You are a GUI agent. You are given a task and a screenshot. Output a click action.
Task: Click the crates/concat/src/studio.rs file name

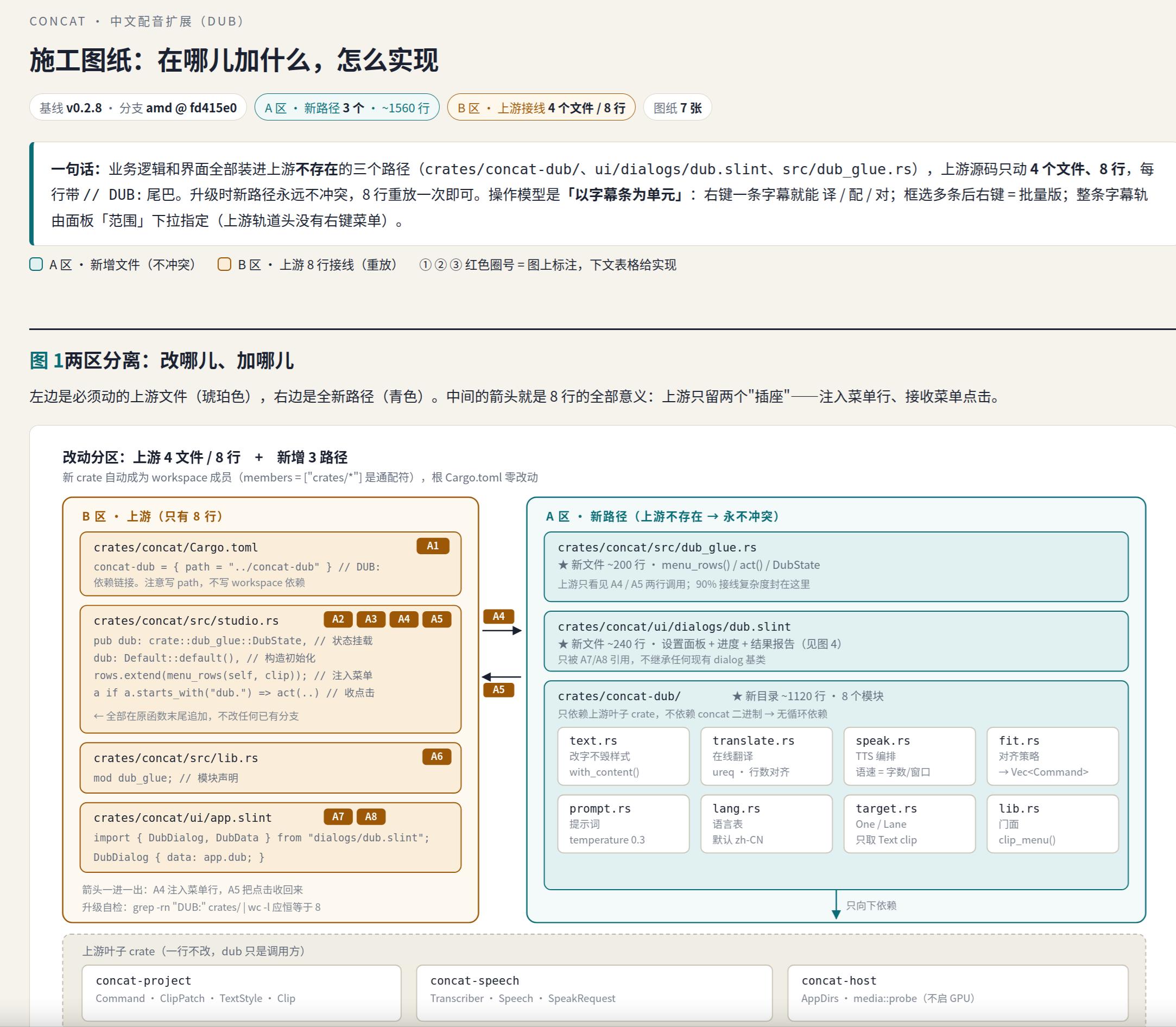coord(186,620)
